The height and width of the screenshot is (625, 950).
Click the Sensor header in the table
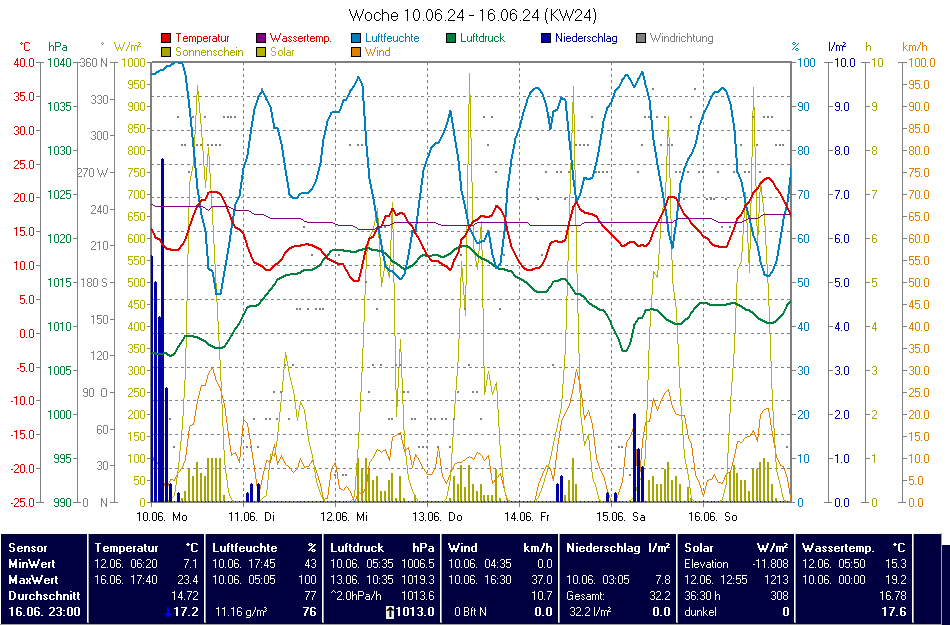[28, 547]
